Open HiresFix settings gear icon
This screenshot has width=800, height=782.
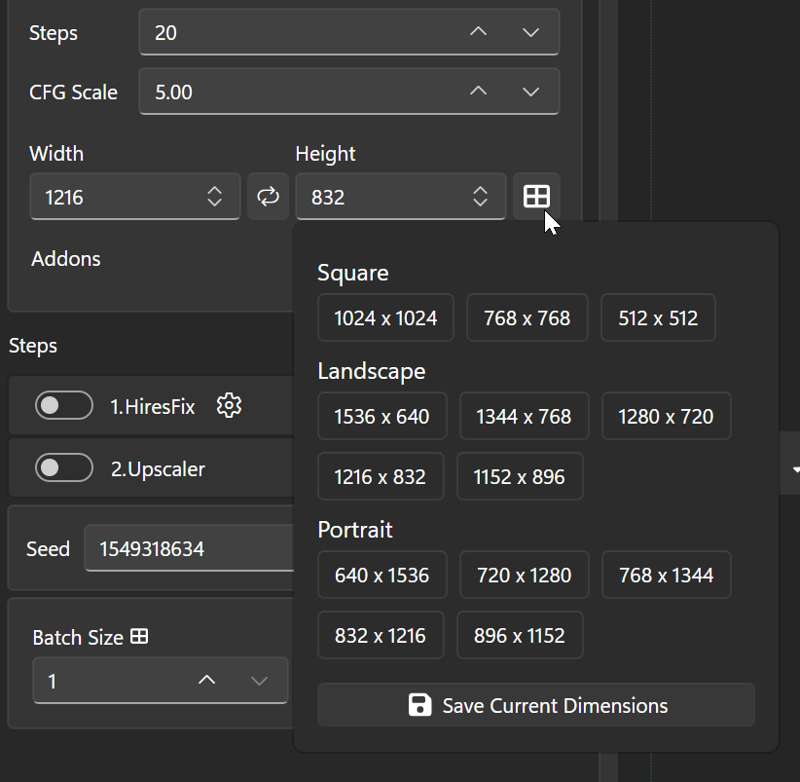coord(229,405)
